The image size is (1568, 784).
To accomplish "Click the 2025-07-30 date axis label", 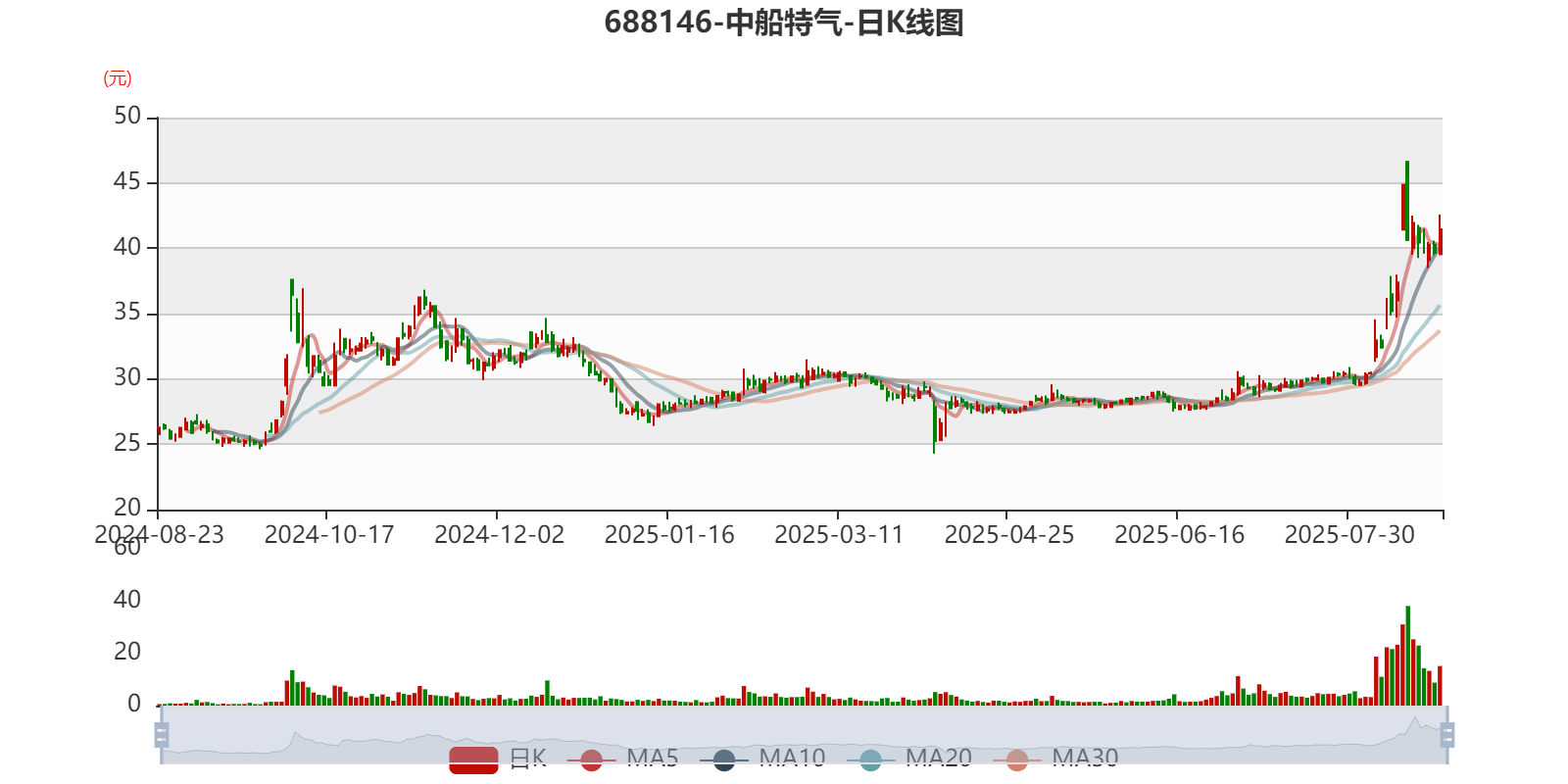I will pyautogui.click(x=1349, y=535).
